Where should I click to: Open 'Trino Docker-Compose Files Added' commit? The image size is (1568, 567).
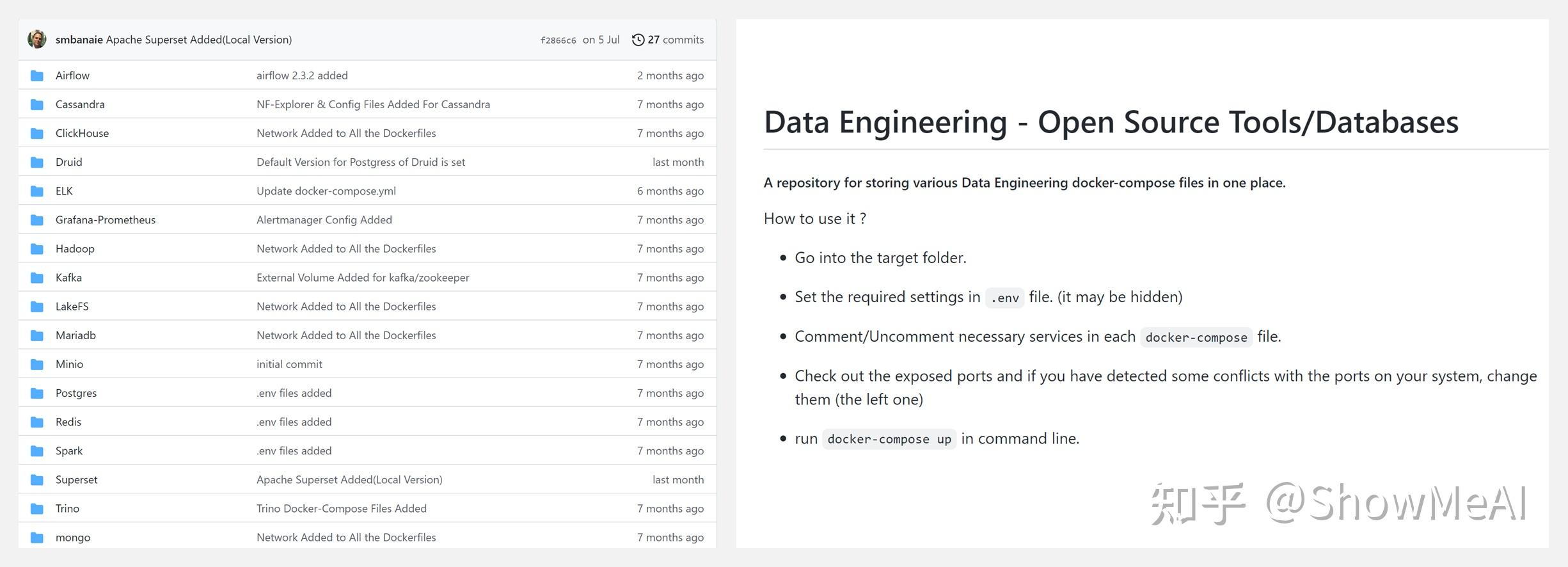pyautogui.click(x=342, y=509)
